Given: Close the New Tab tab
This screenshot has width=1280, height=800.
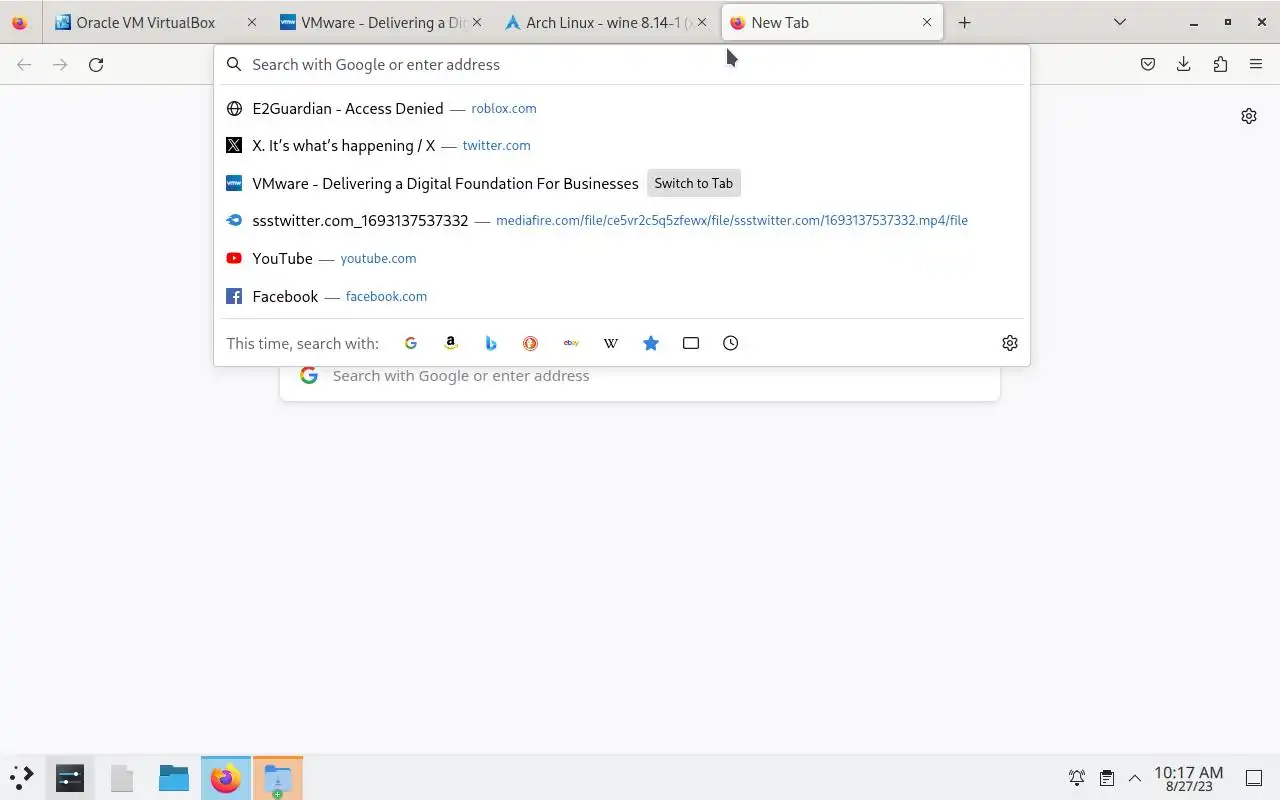Looking at the screenshot, I should 927,22.
